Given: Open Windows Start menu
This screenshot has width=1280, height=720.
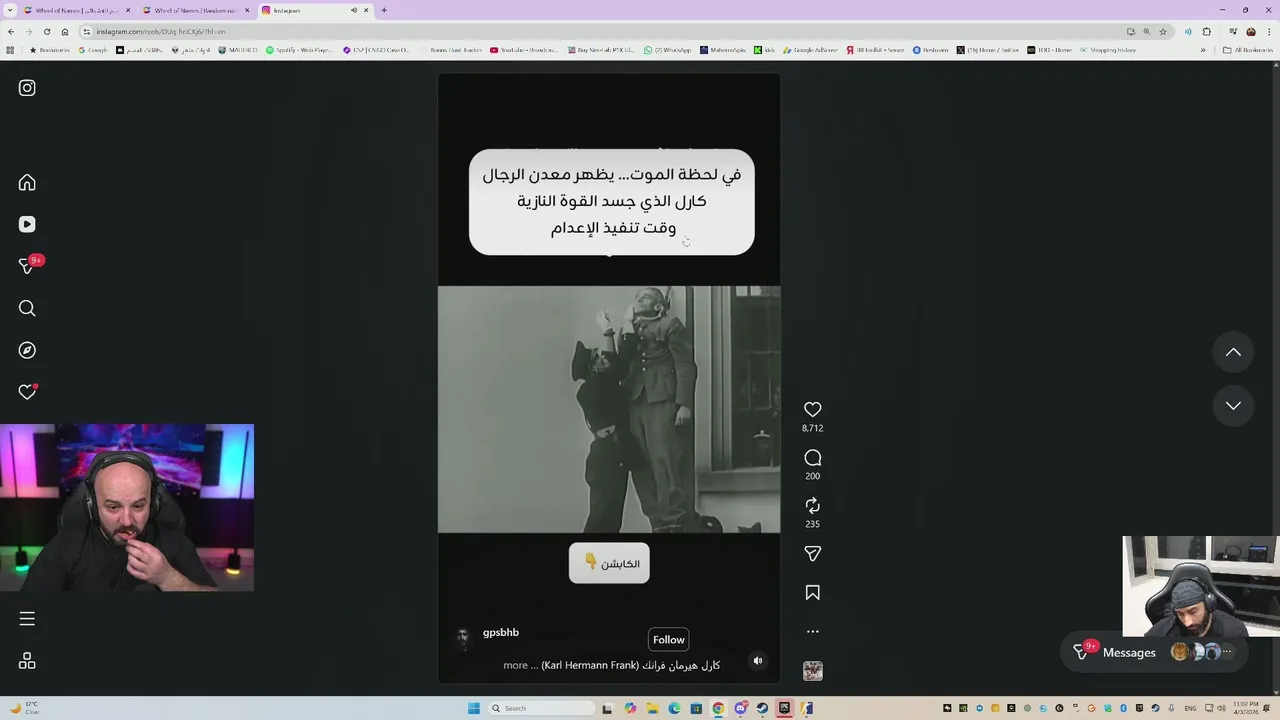Looking at the screenshot, I should 474,708.
